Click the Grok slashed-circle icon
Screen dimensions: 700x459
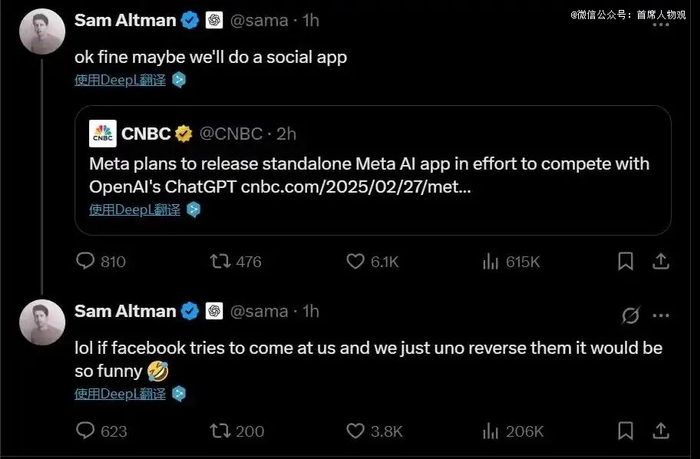pyautogui.click(x=630, y=316)
